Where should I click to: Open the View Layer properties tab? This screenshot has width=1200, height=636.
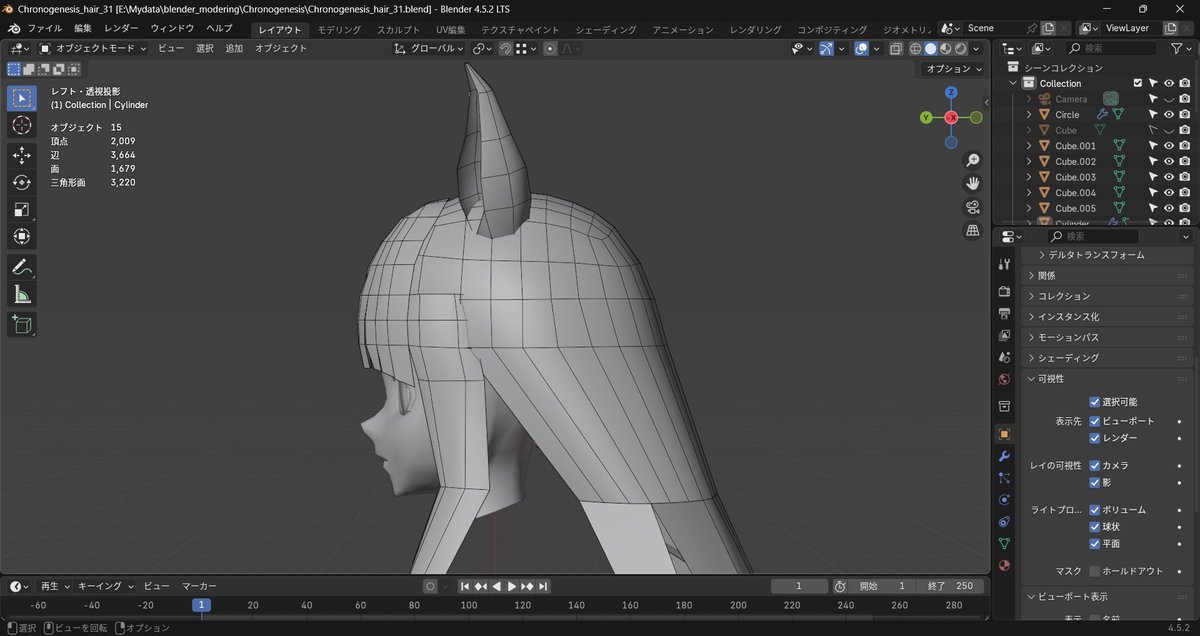[1004, 335]
